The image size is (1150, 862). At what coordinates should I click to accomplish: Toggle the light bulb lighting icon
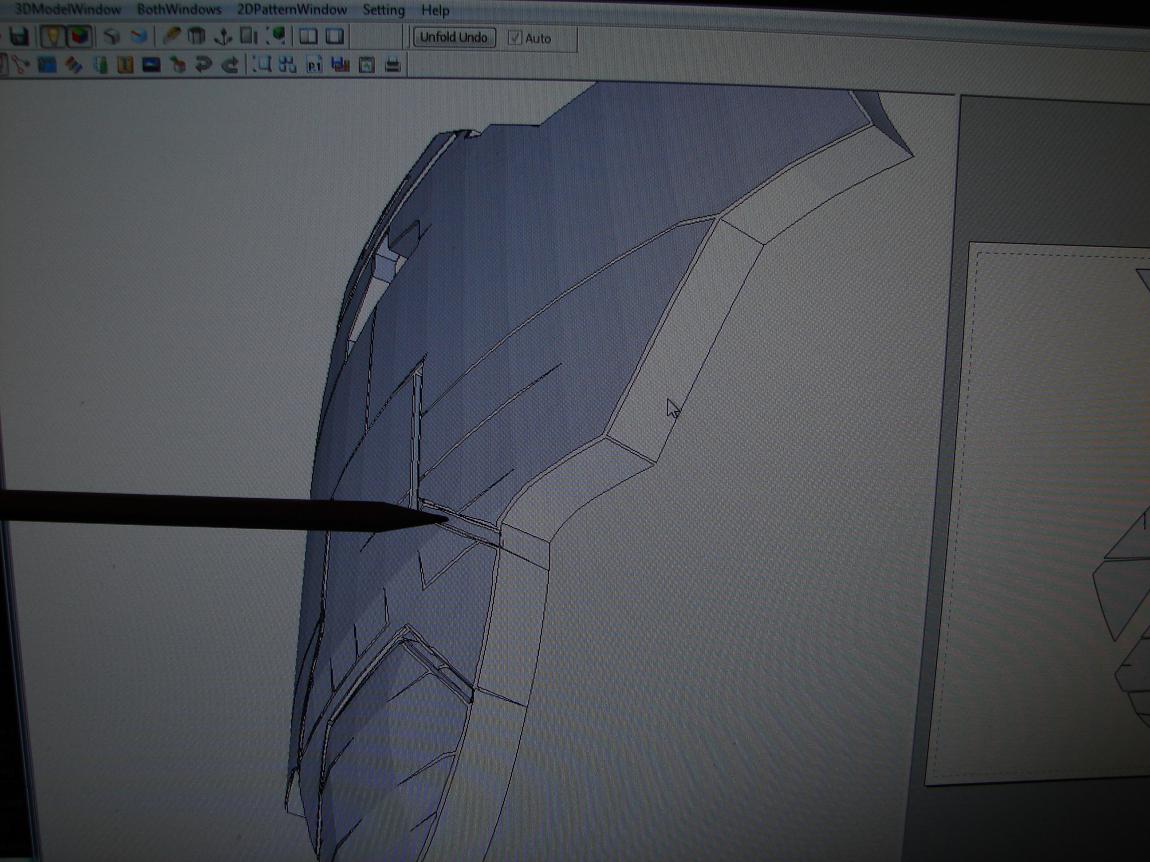[x=51, y=37]
